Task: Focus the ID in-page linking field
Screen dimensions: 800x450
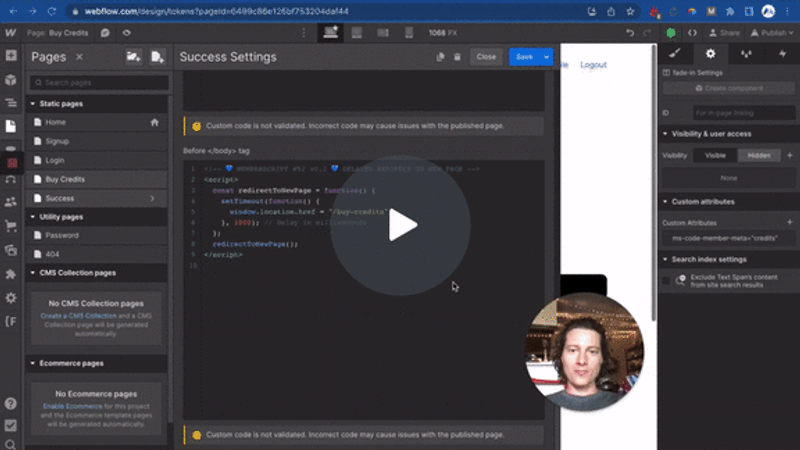Action: [744, 113]
